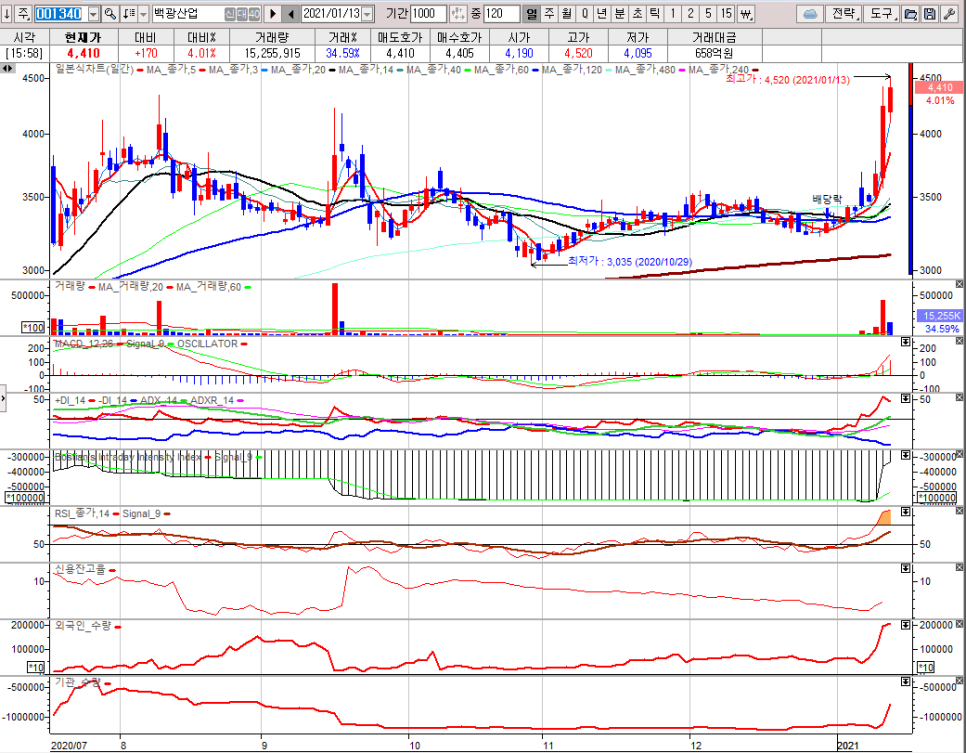Close the MACD panel with its X icon

959,341
